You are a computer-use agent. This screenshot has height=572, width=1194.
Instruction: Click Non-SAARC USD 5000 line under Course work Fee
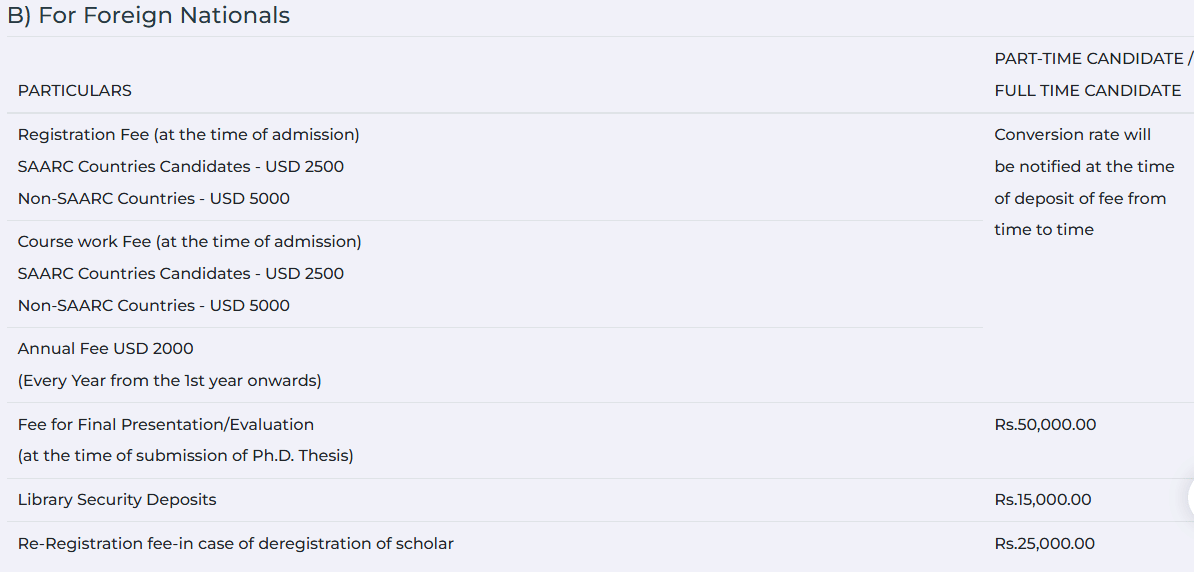click(153, 306)
